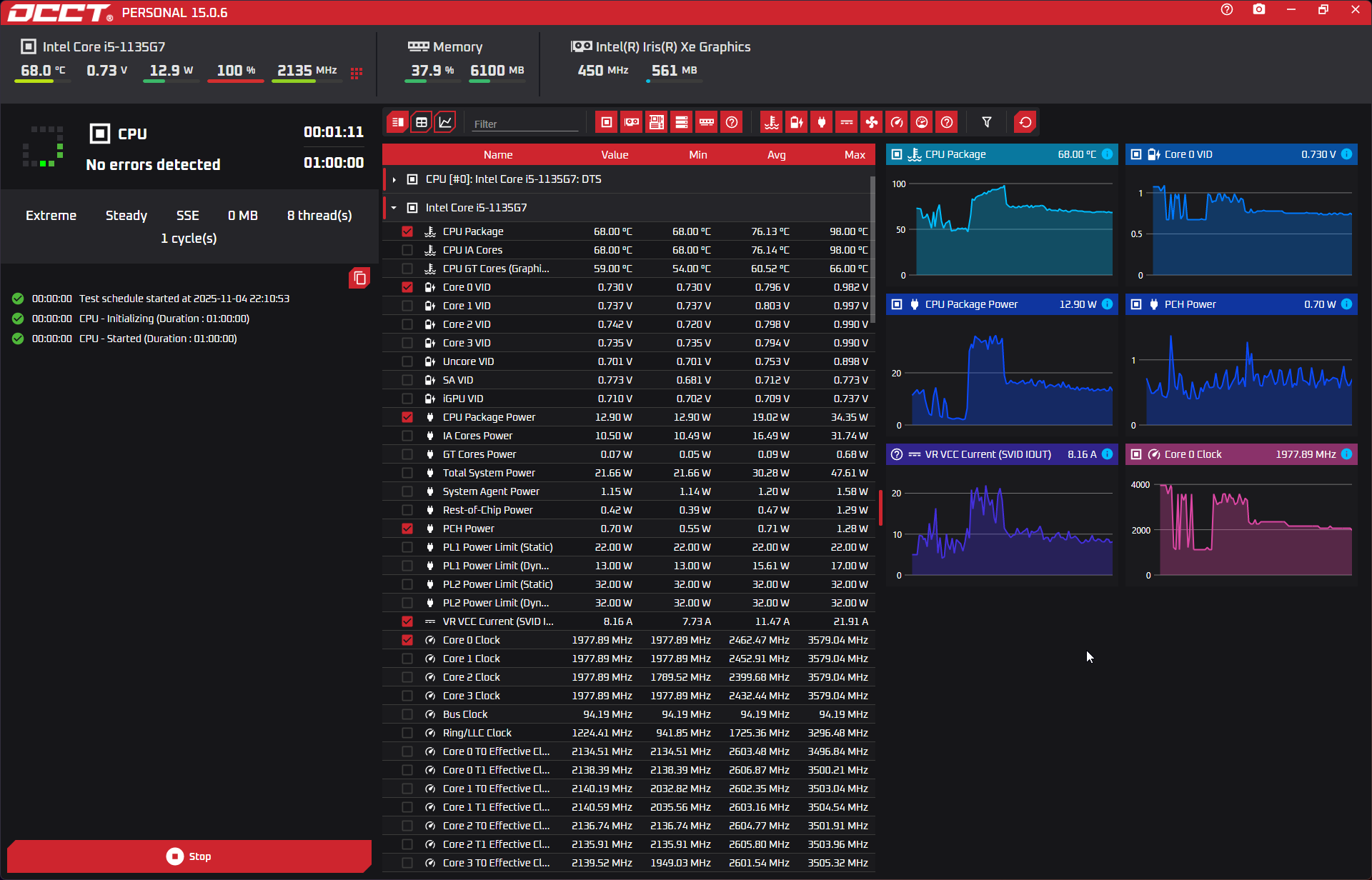Click the reset min/max refresh icon
Image resolution: width=1372 pixels, height=880 pixels.
click(1025, 122)
